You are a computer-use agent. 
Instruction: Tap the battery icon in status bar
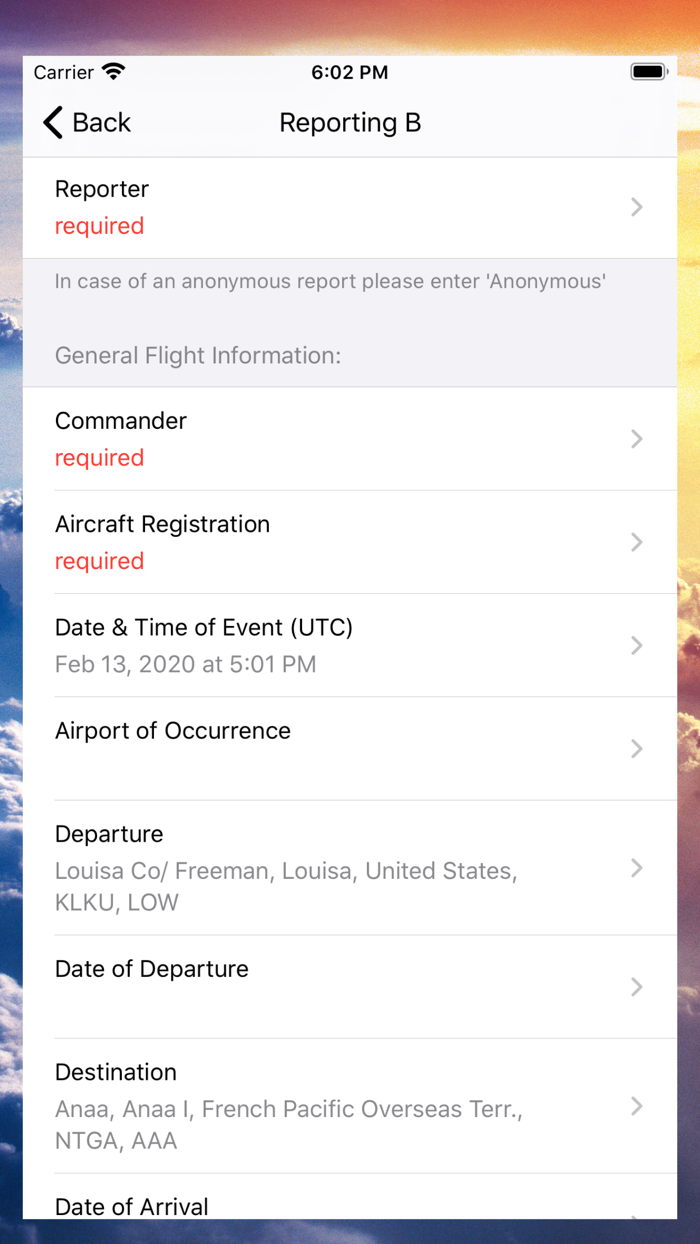[x=648, y=71]
